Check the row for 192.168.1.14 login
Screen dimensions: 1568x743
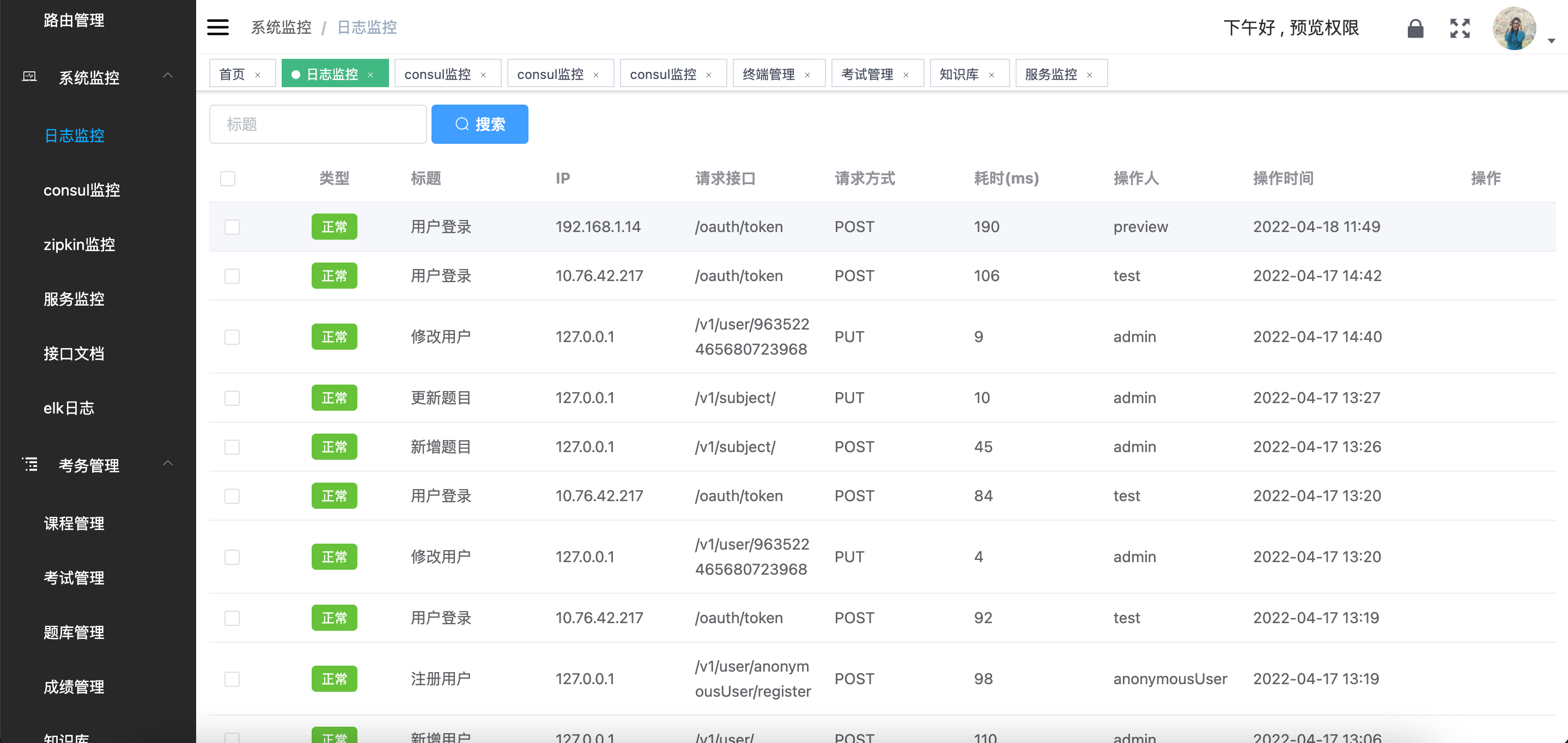(x=232, y=227)
